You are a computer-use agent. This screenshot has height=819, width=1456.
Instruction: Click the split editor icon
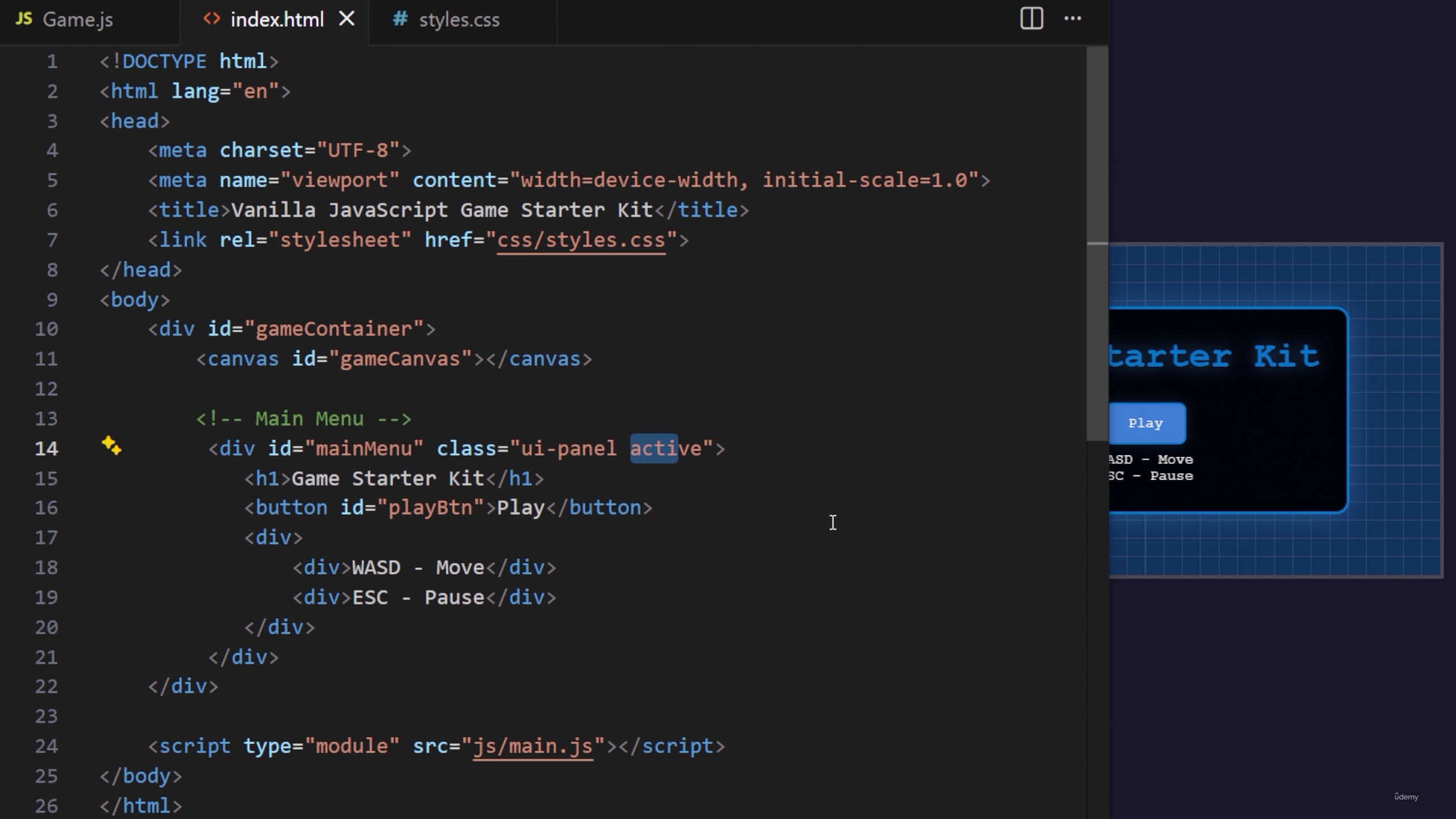[1031, 19]
